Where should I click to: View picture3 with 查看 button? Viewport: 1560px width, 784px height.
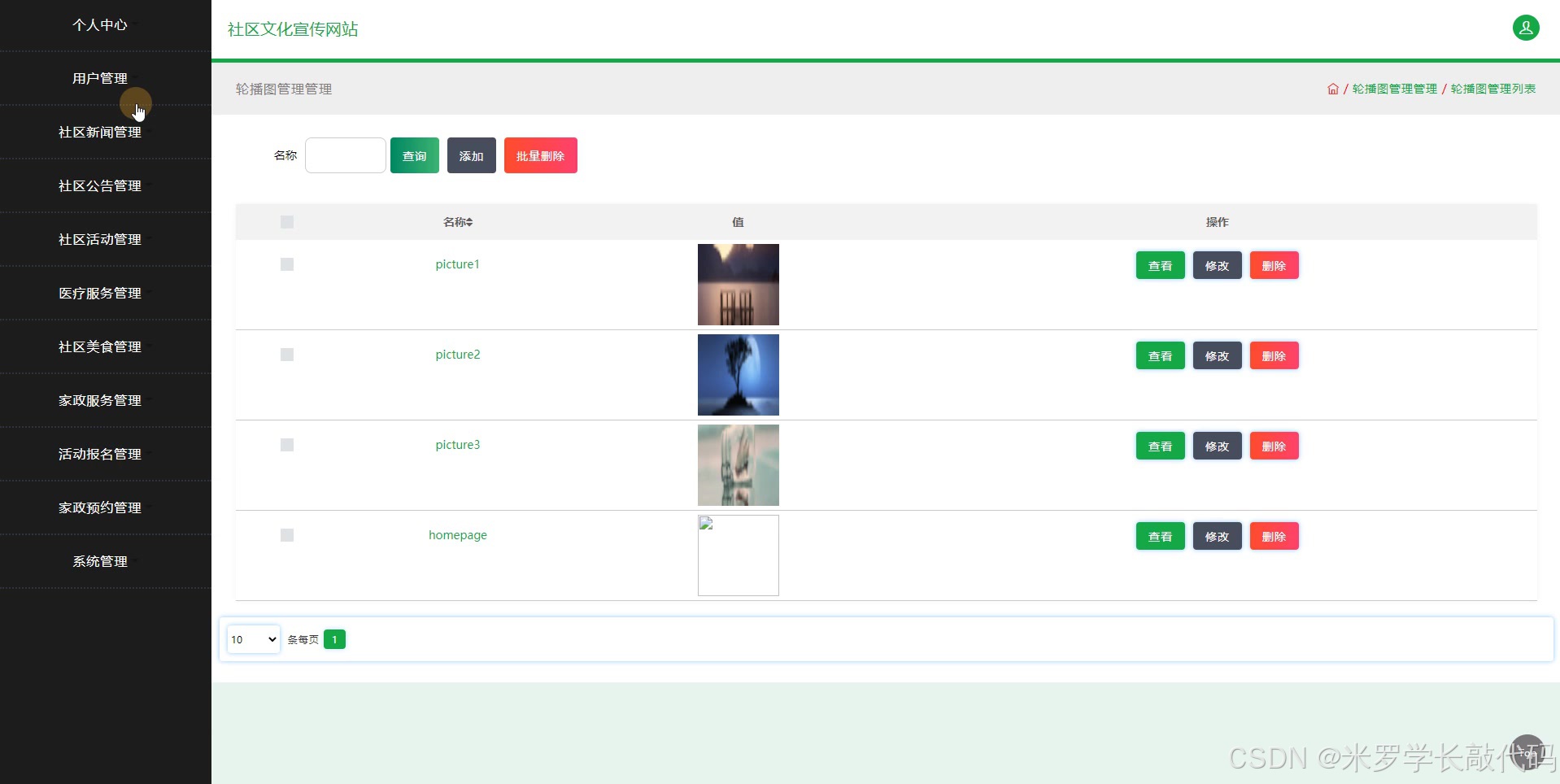(1161, 446)
